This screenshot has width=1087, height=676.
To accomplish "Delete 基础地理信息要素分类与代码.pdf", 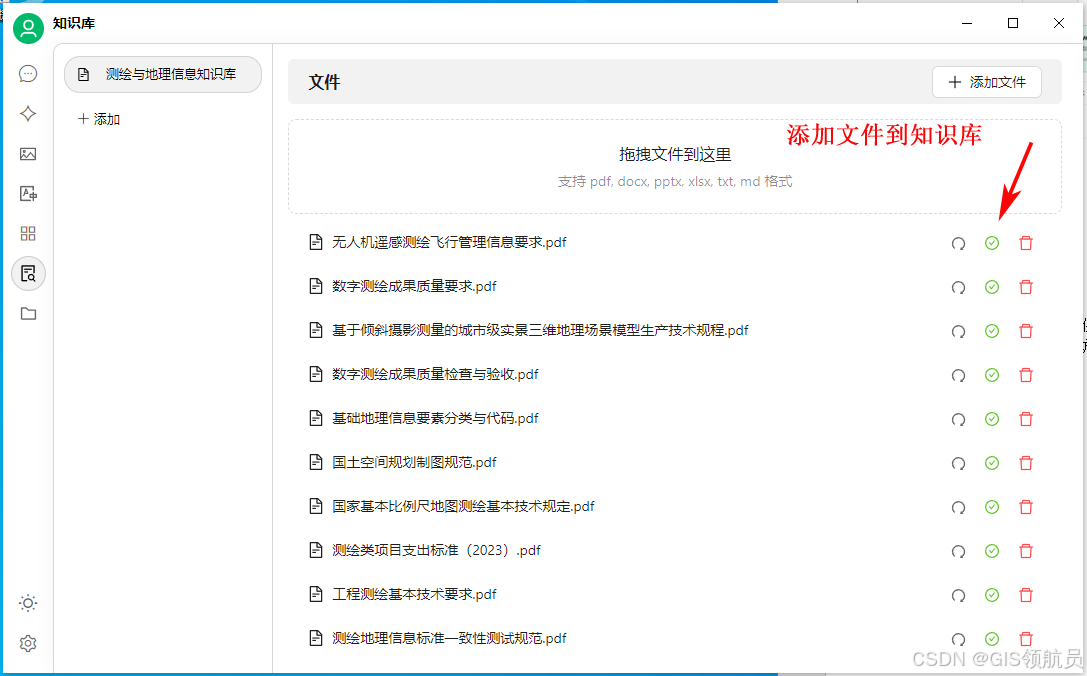I will [x=1026, y=419].
